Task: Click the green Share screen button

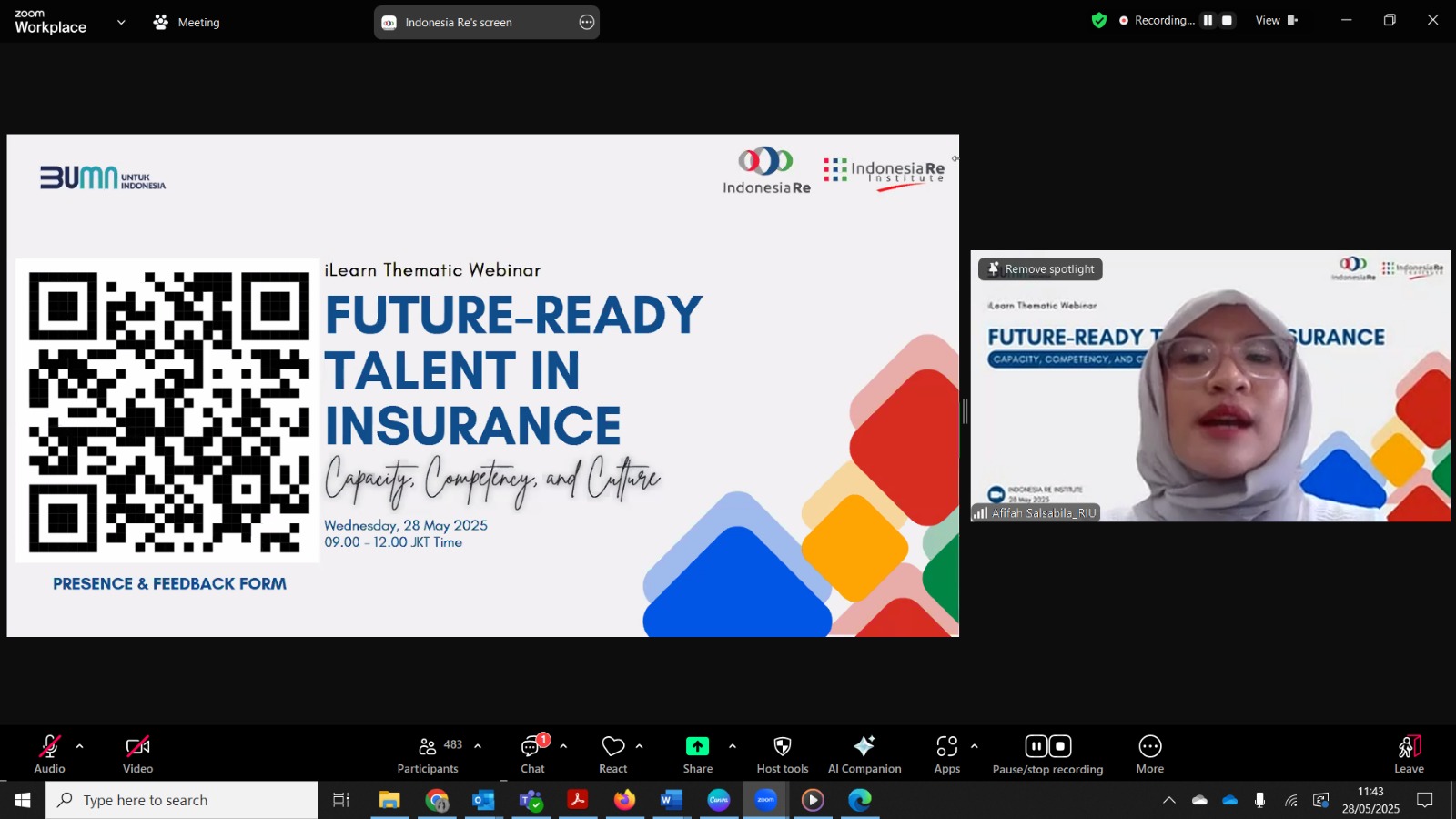Action: 697,754
